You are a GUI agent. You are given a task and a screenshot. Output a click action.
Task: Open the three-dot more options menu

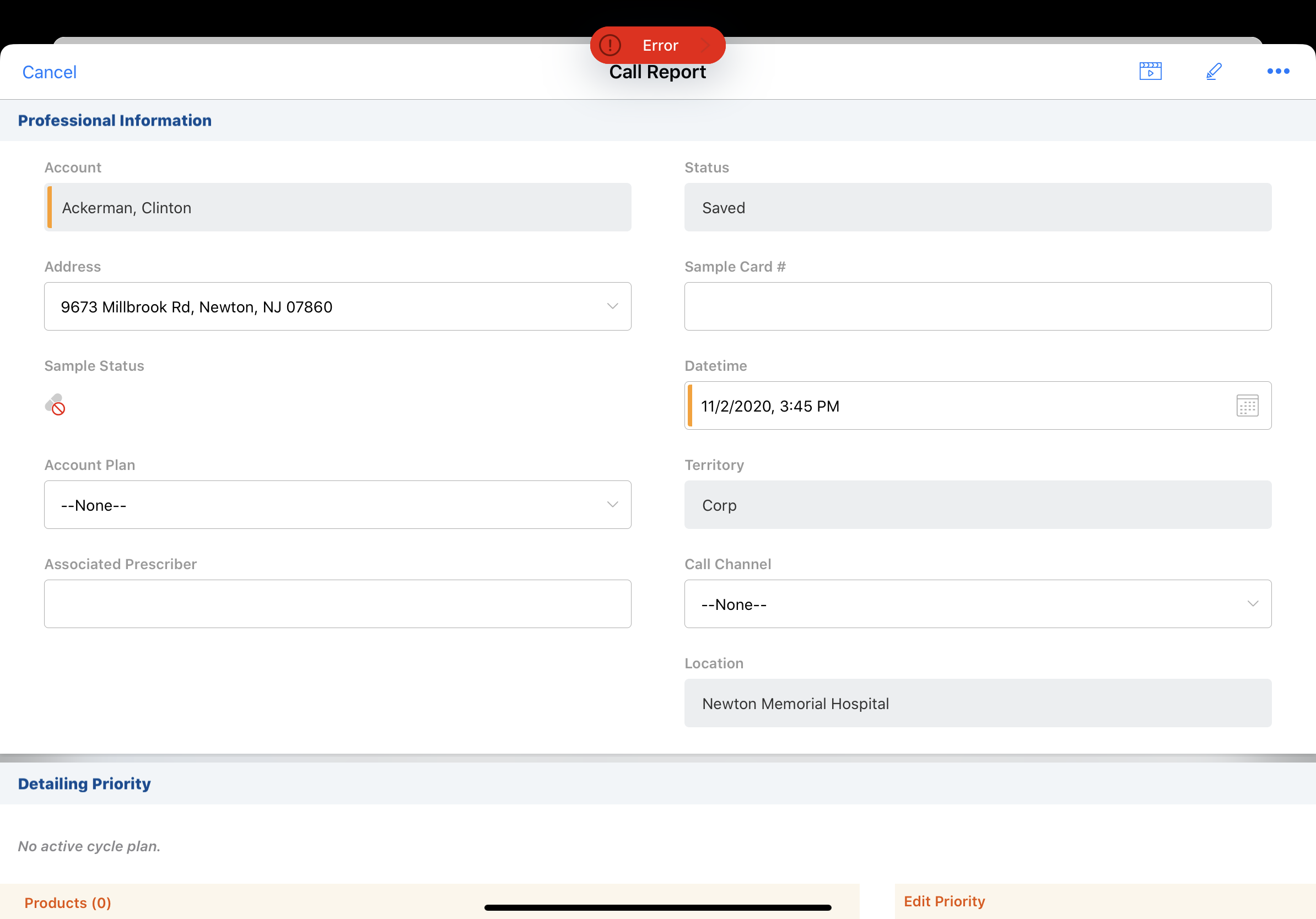1277,71
